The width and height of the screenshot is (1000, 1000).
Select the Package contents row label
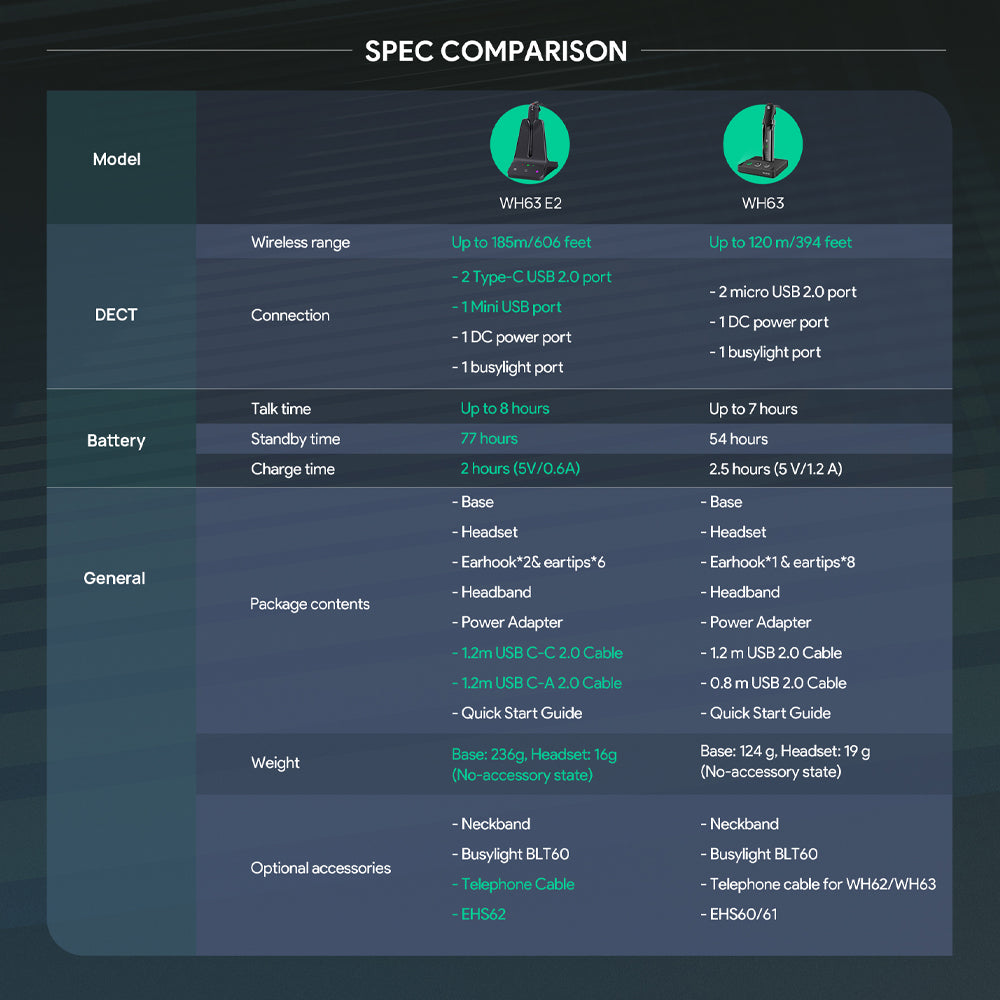(x=310, y=604)
